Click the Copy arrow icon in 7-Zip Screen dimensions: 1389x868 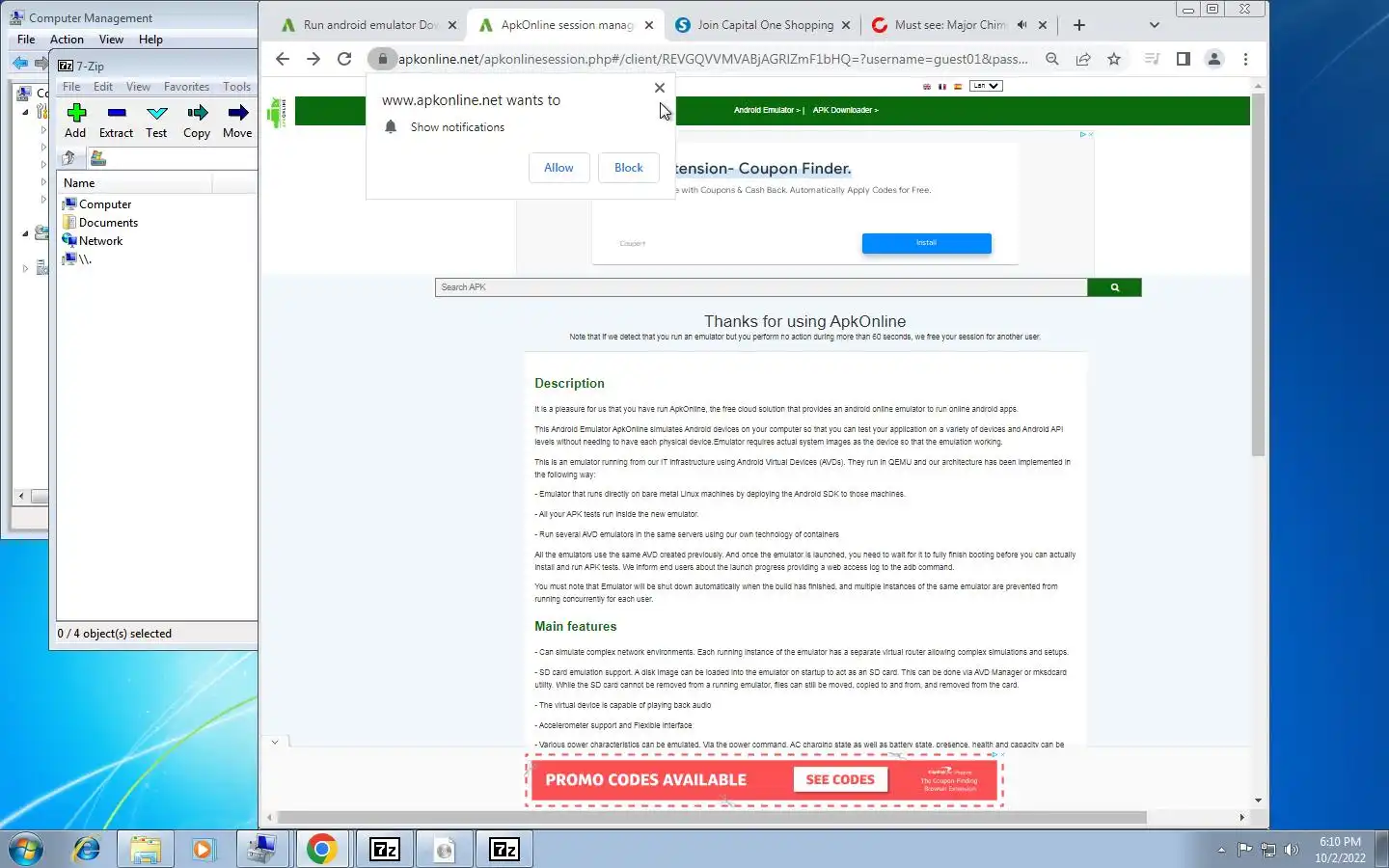(x=197, y=121)
